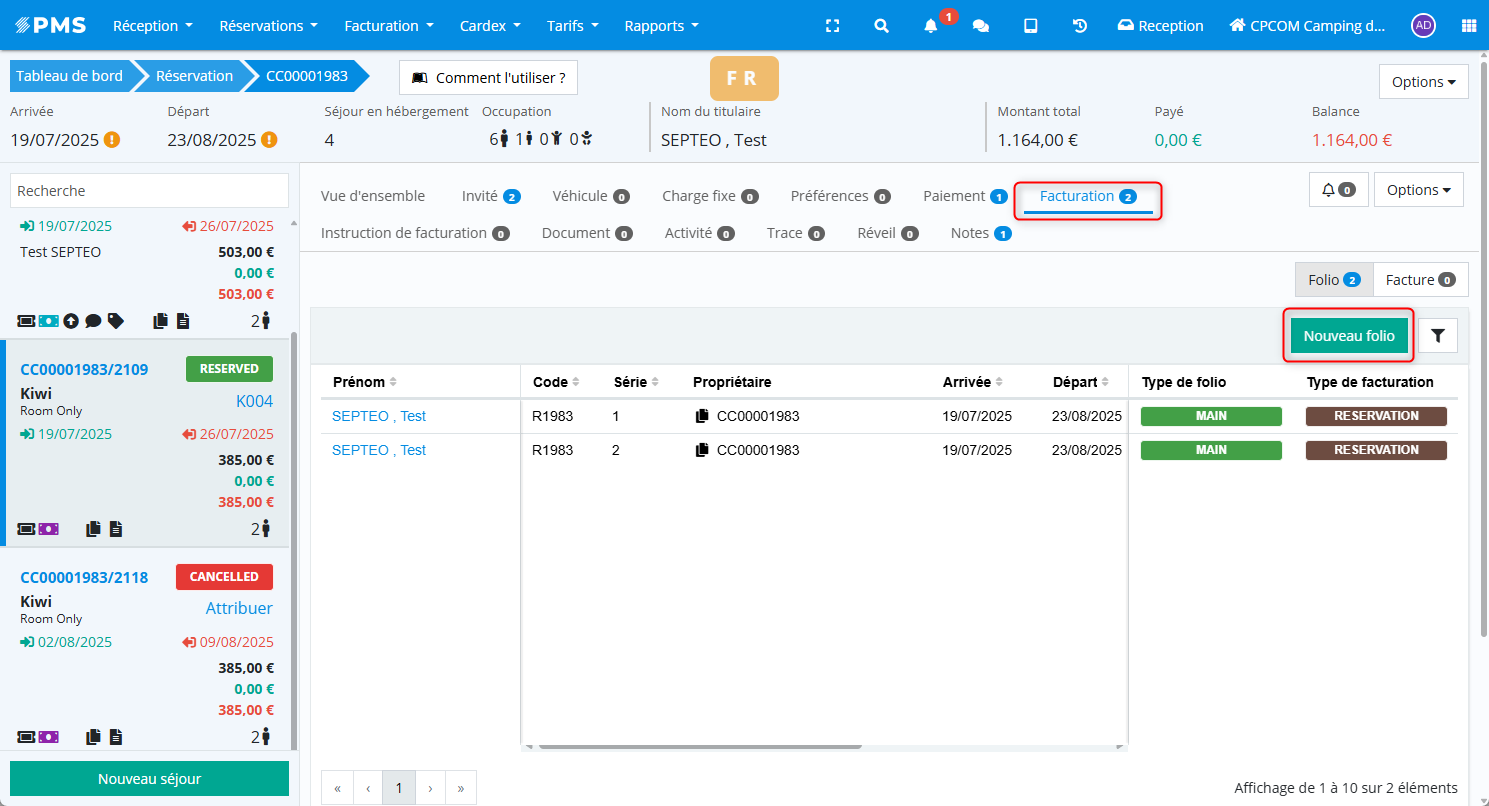1489x806 pixels.
Task: Click the Recherche search field
Action: click(149, 190)
